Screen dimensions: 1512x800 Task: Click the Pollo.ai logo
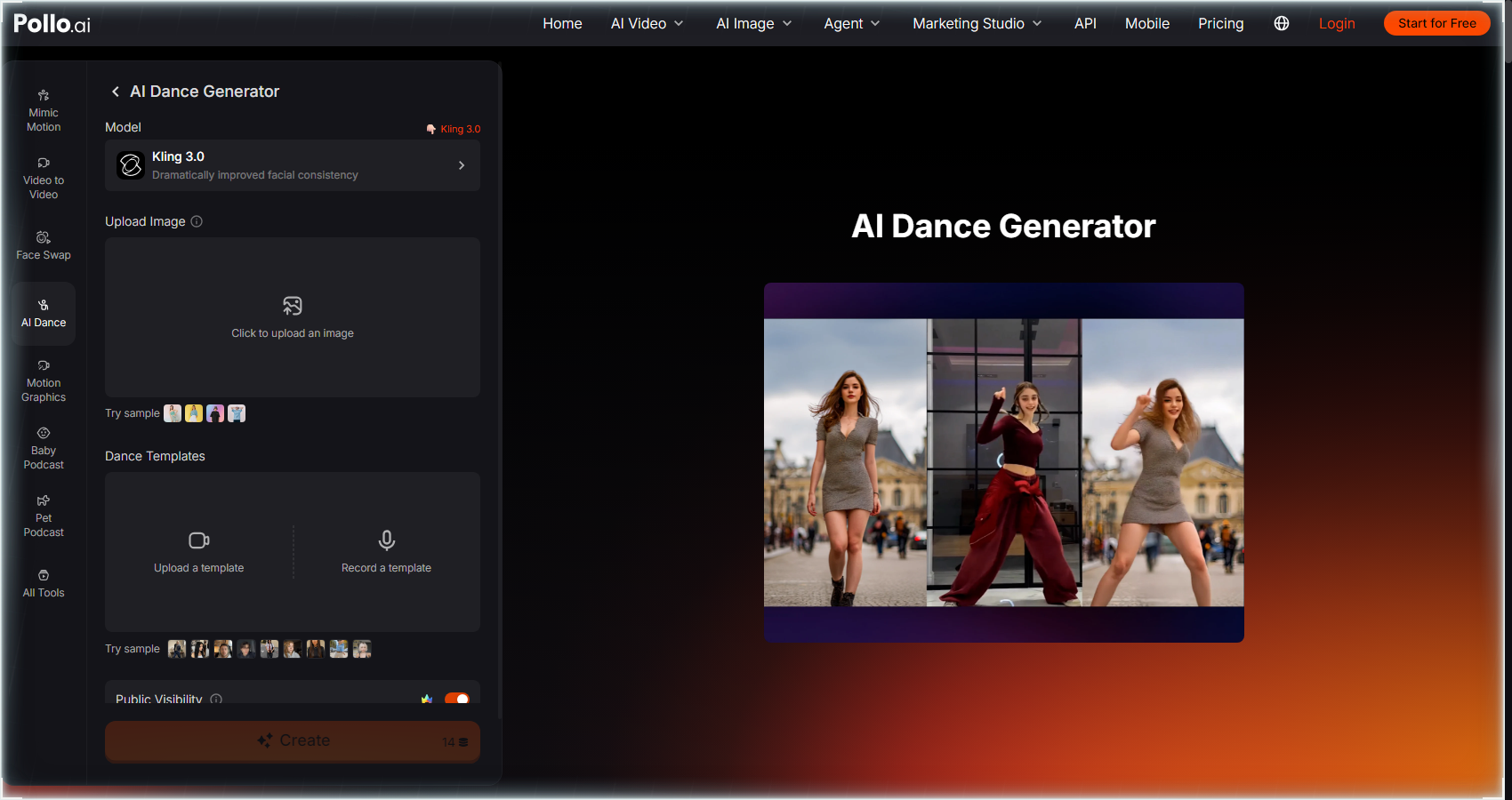point(52,23)
